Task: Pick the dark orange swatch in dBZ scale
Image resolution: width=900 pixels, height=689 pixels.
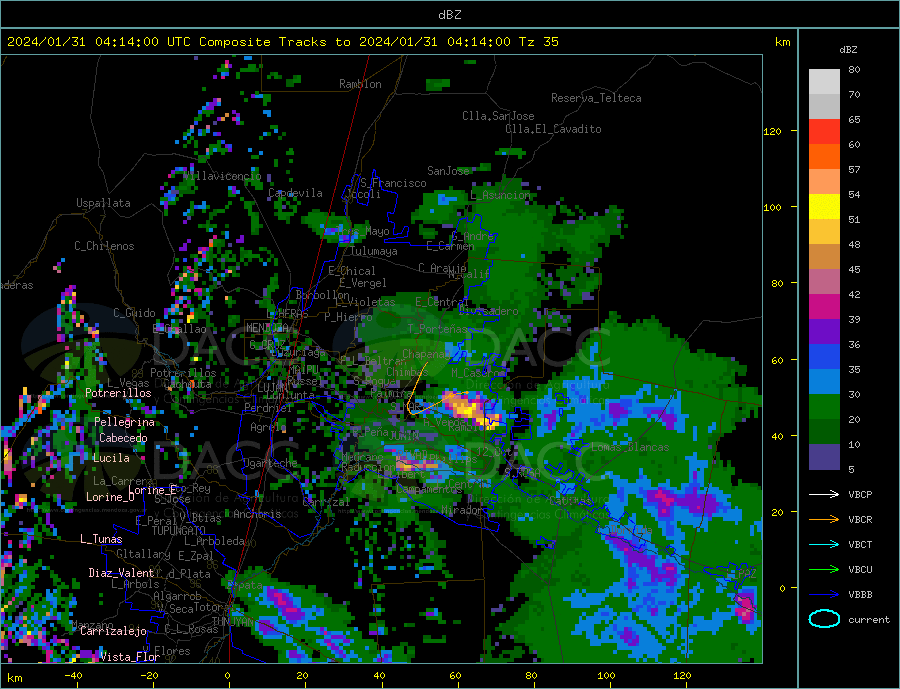Action: (824, 157)
